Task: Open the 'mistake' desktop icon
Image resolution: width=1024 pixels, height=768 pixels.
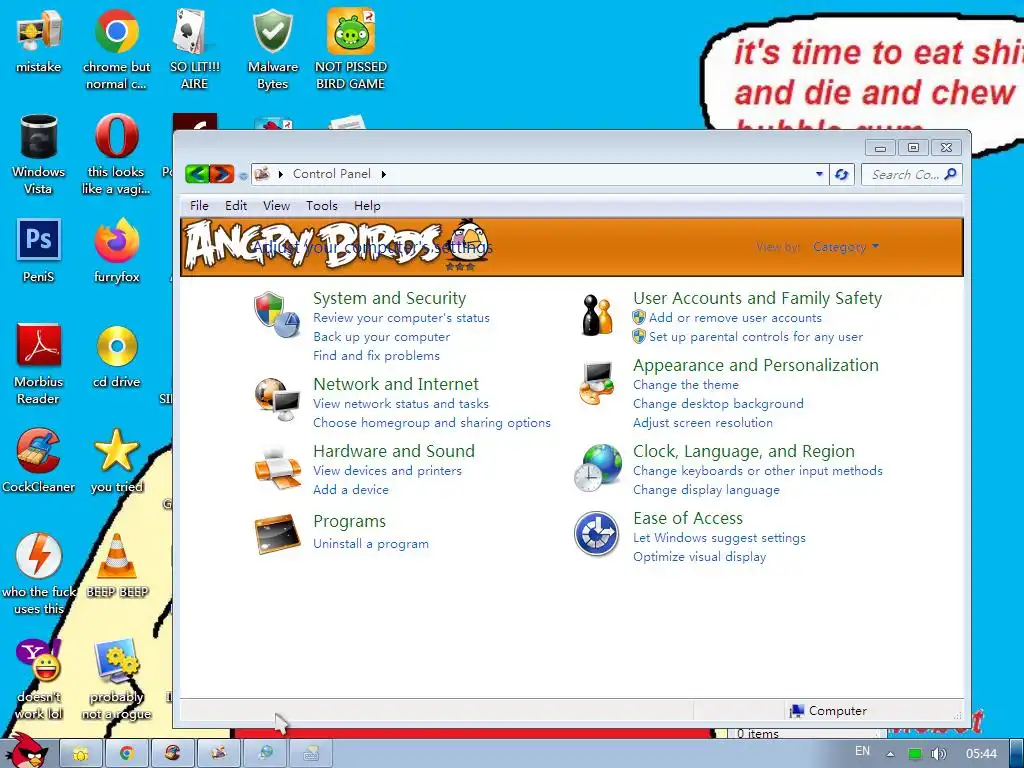Action: 39,31
